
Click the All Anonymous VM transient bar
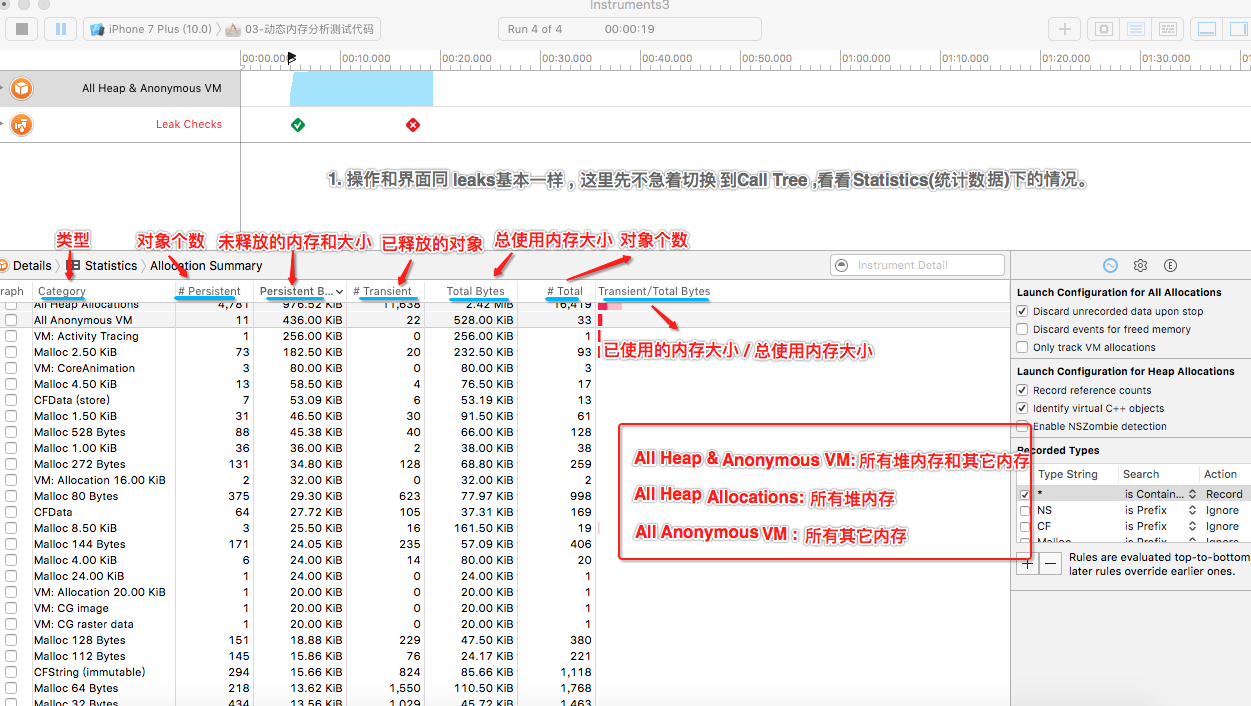[x=600, y=320]
